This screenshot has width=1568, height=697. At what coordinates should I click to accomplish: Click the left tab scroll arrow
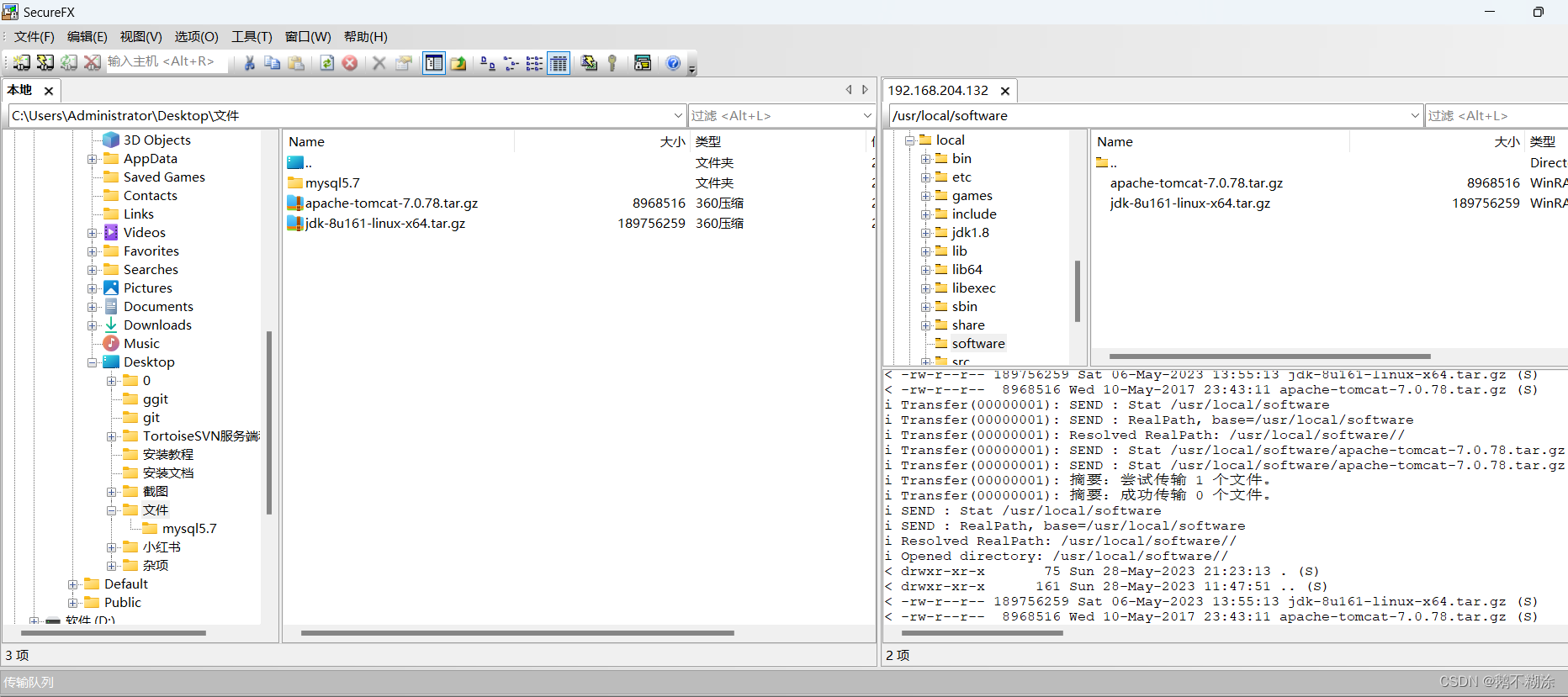tap(849, 90)
